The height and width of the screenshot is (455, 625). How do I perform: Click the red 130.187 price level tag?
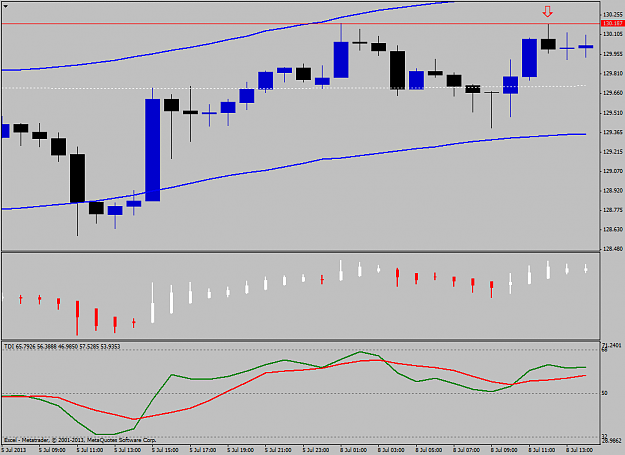pyautogui.click(x=613, y=24)
